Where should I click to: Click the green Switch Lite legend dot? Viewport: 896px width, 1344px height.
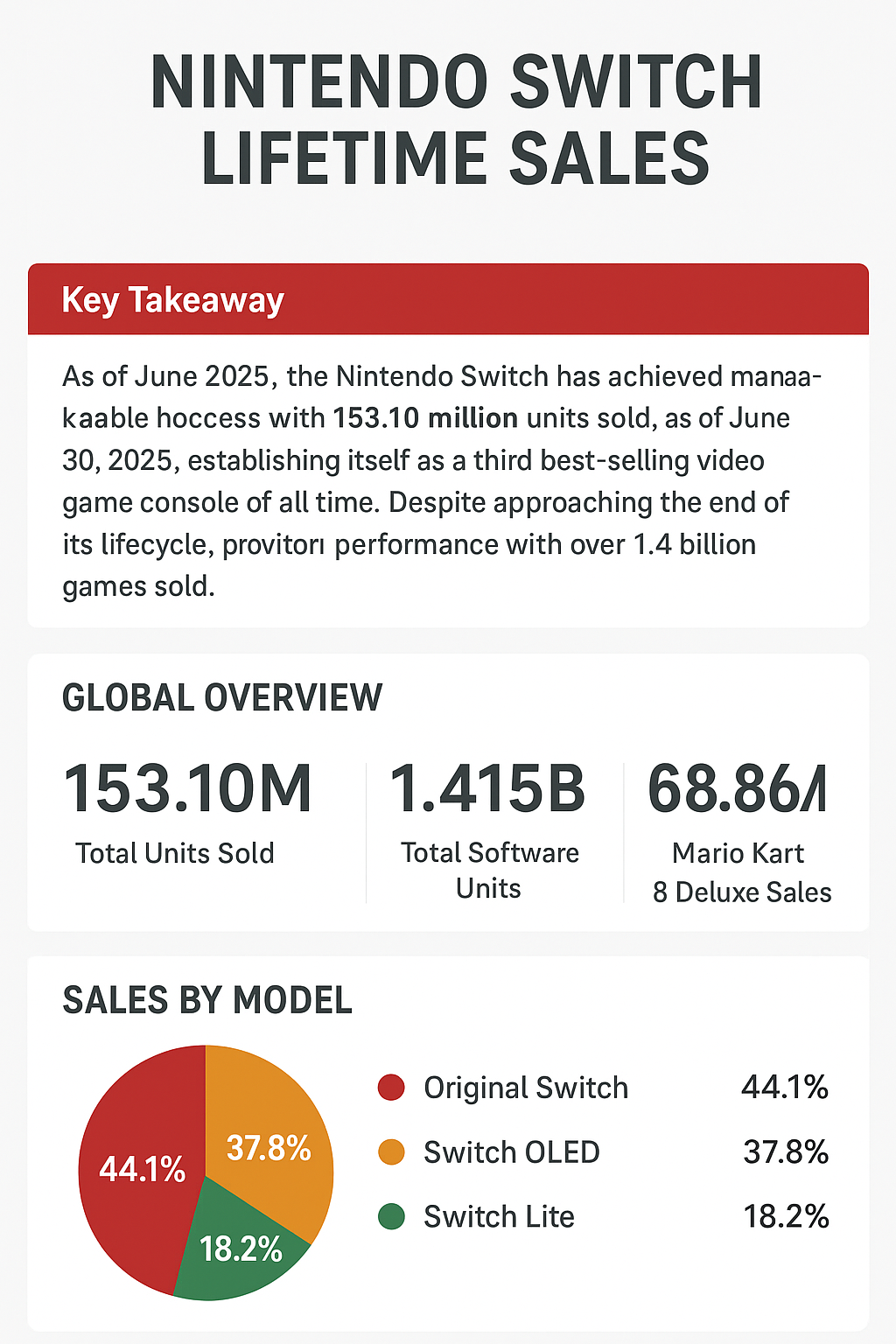coord(391,1216)
